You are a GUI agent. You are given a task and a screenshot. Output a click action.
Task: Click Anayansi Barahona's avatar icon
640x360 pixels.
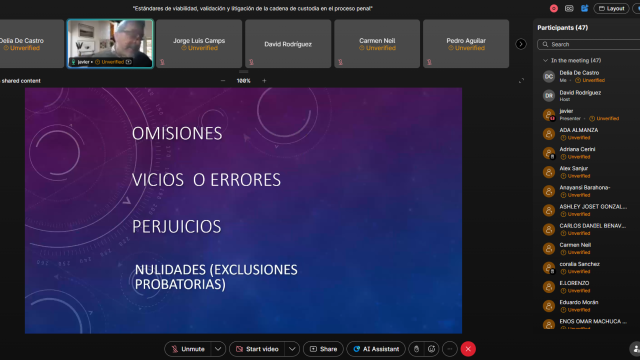click(x=549, y=191)
